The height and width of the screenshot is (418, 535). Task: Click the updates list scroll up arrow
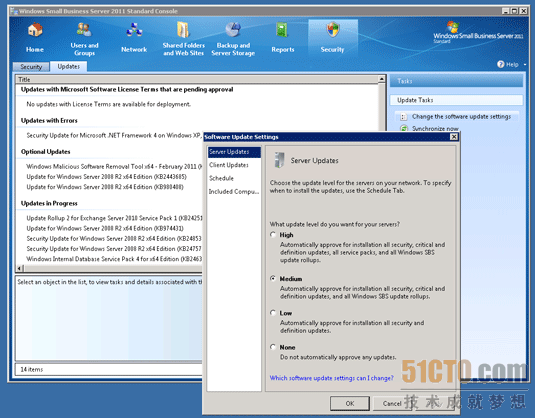(382, 79)
